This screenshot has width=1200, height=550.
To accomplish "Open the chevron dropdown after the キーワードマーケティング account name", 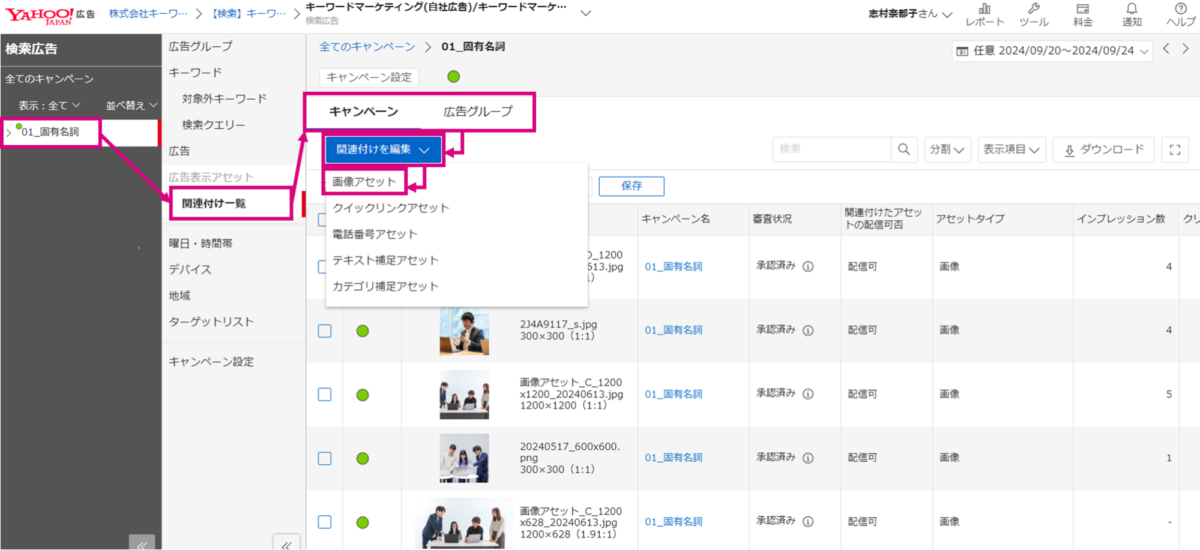I will click(x=585, y=13).
